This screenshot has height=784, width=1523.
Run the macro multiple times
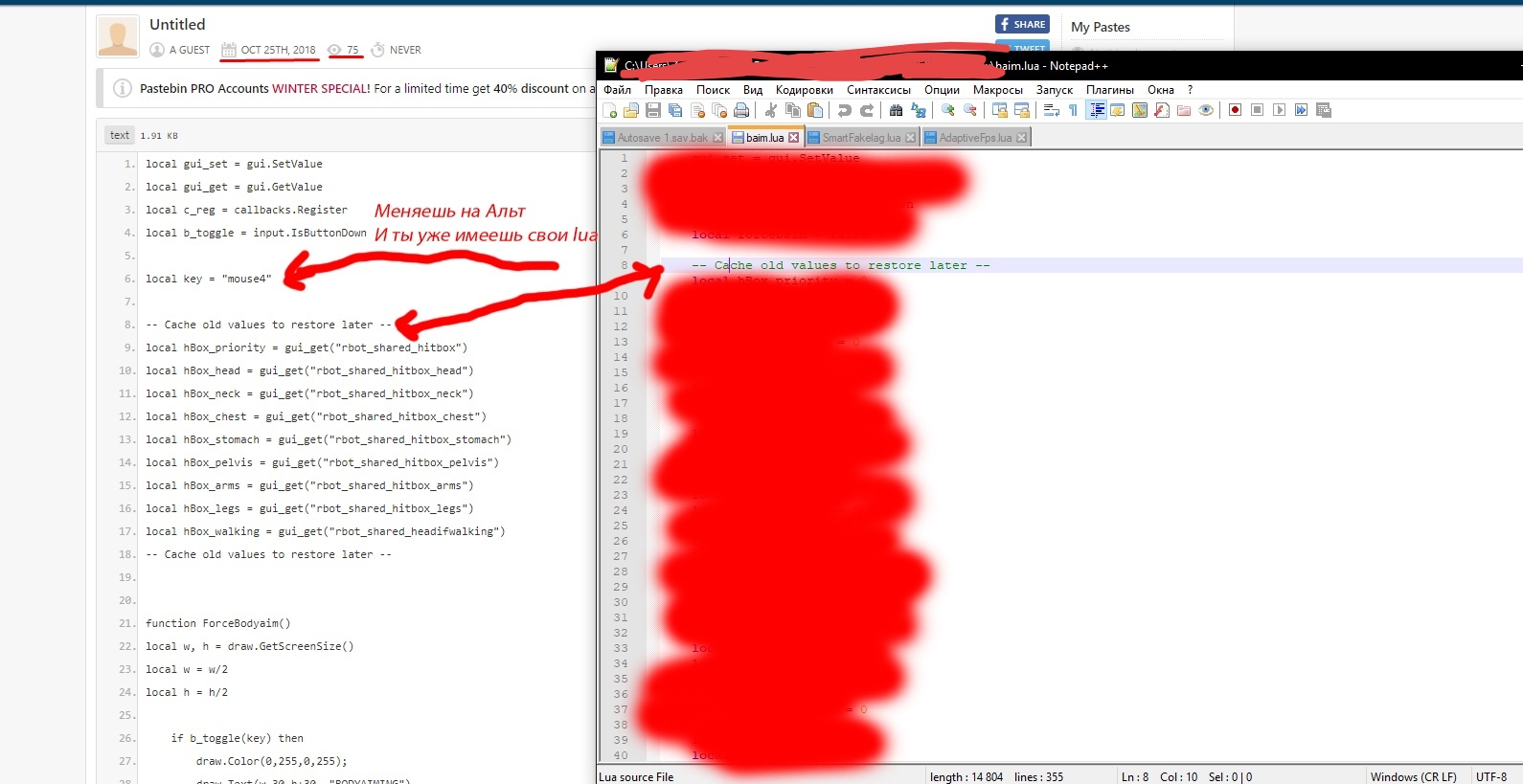(1302, 110)
